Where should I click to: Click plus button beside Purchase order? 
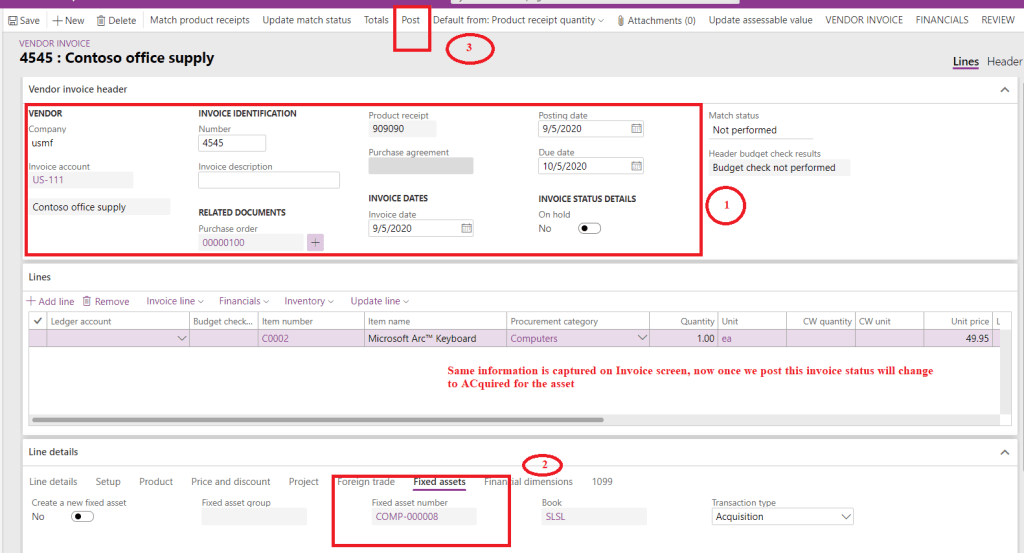[x=315, y=242]
